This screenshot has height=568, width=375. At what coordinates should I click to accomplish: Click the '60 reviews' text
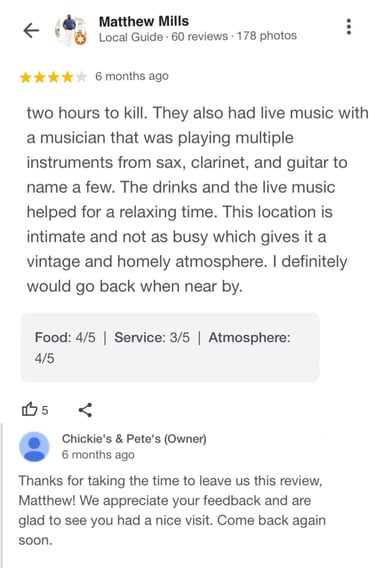click(200, 37)
